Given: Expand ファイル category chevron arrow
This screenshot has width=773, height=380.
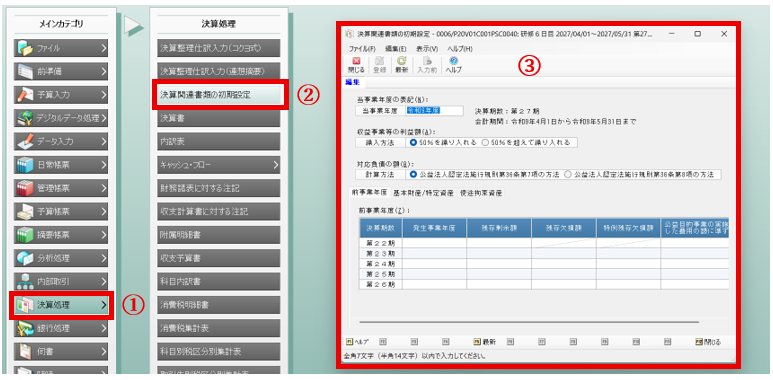Looking at the screenshot, I should [104, 48].
